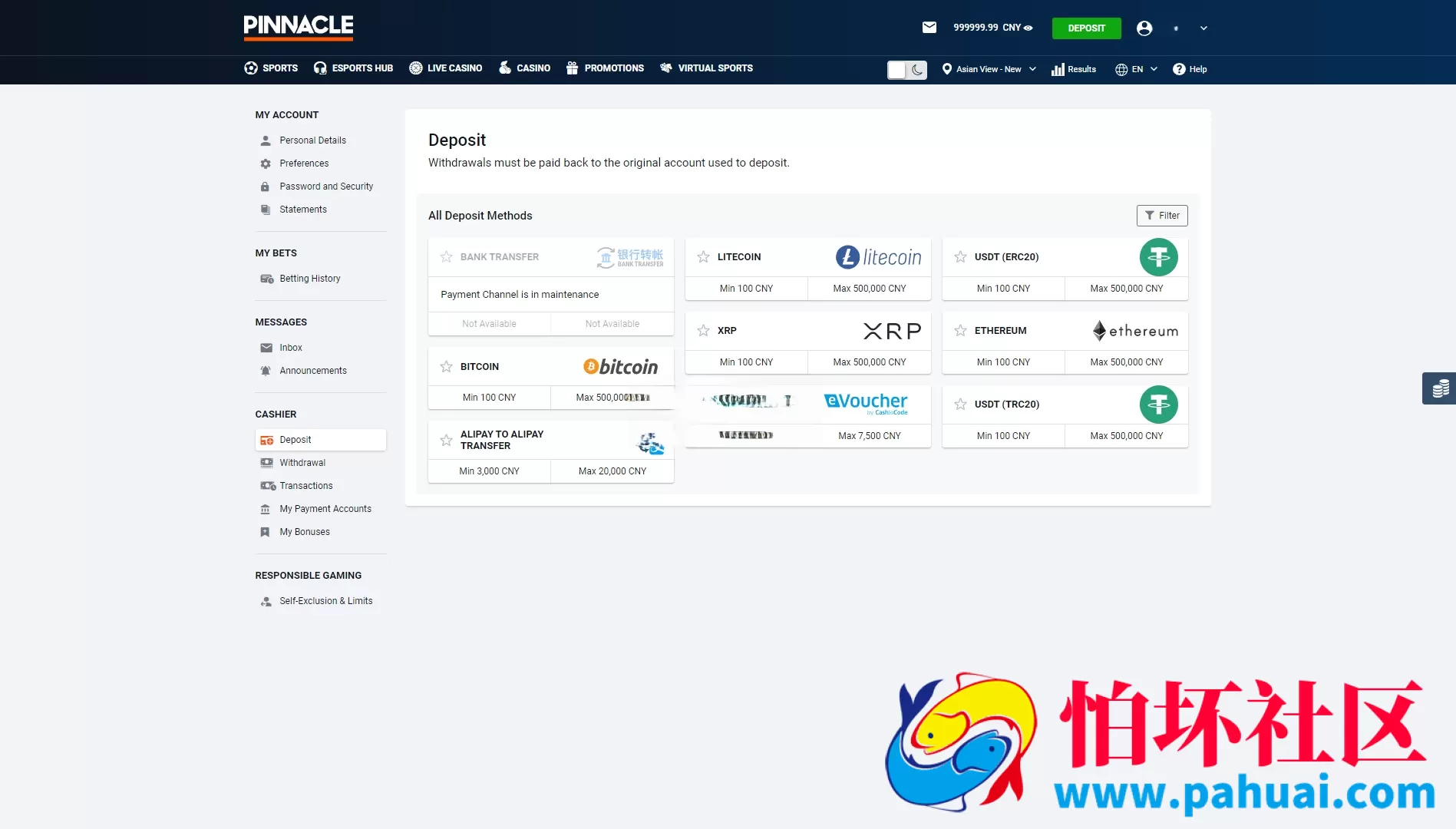The height and width of the screenshot is (829, 1456).
Task: Select the Bitcoin logo
Action: [621, 367]
